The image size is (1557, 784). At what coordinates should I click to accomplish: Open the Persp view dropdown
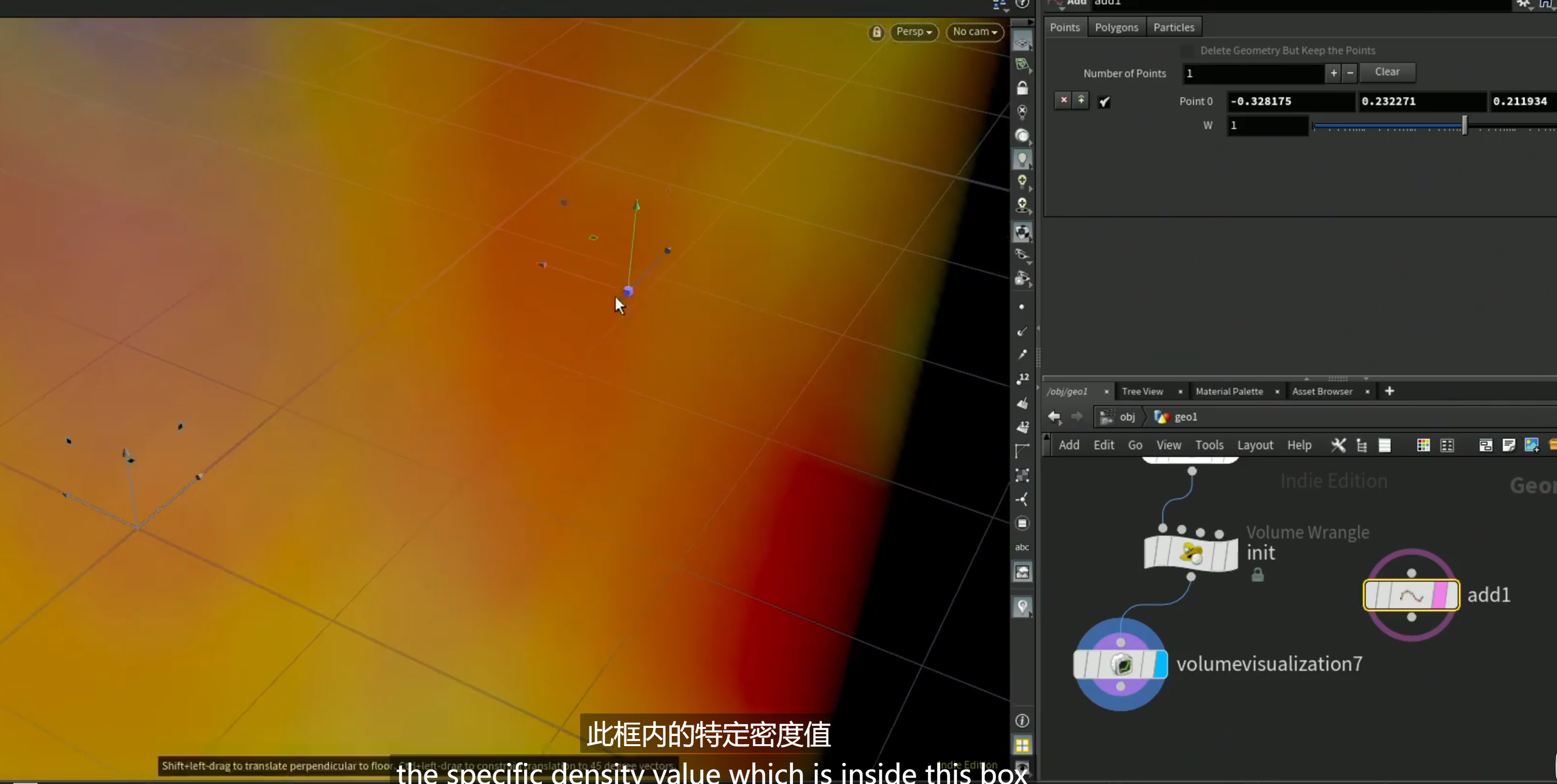[914, 32]
